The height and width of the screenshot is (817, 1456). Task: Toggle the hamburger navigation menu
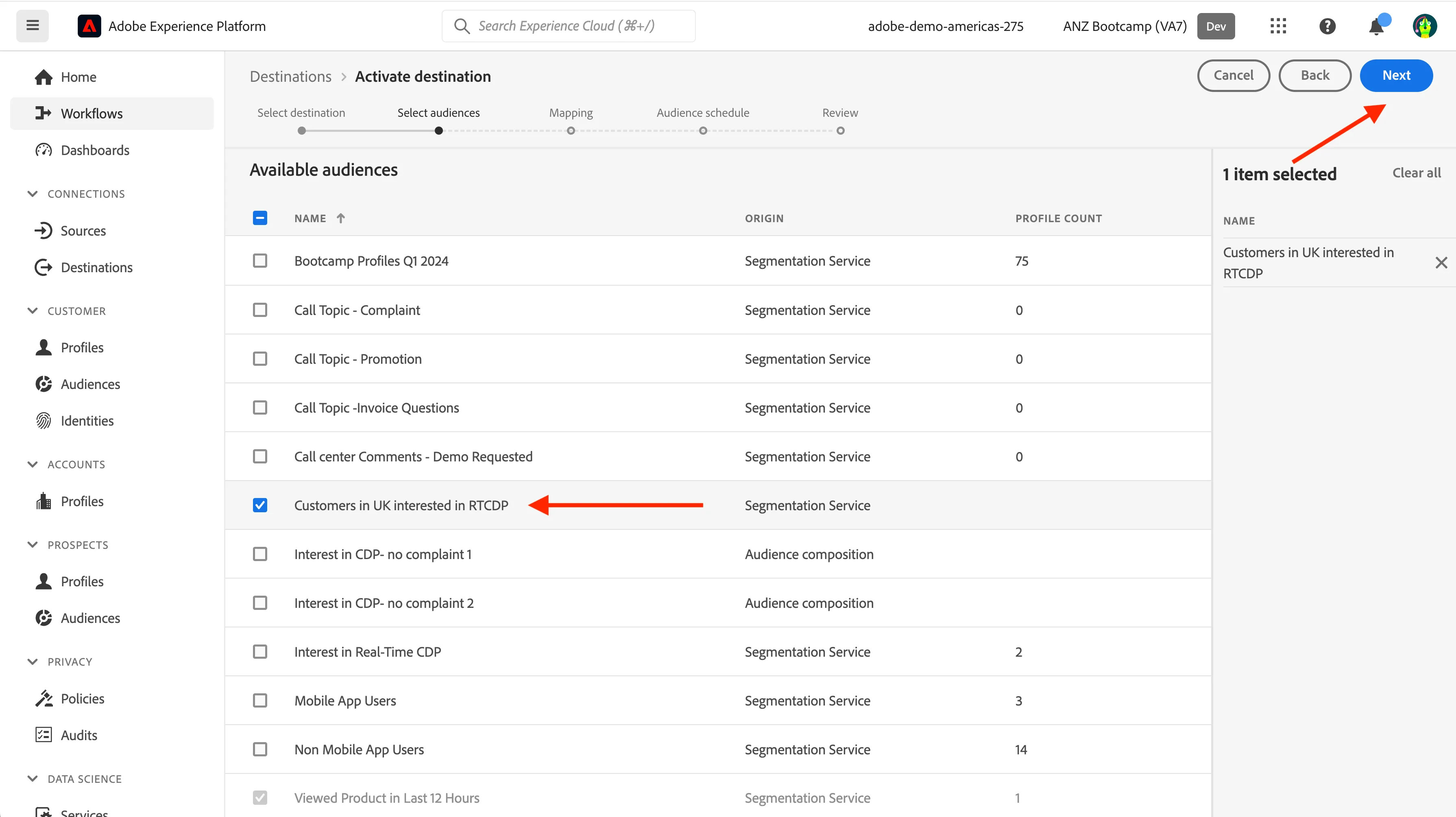coord(32,26)
